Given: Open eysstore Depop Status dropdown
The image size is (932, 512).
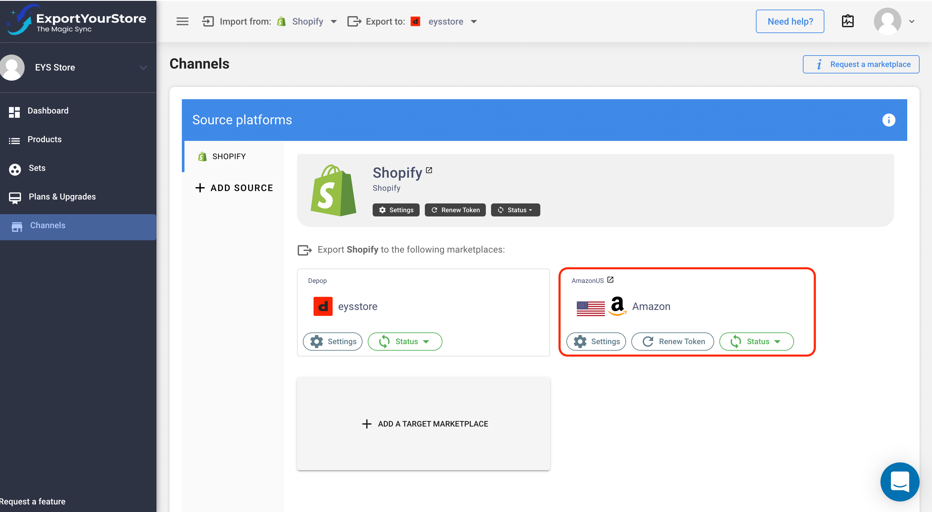Looking at the screenshot, I should pyautogui.click(x=405, y=341).
